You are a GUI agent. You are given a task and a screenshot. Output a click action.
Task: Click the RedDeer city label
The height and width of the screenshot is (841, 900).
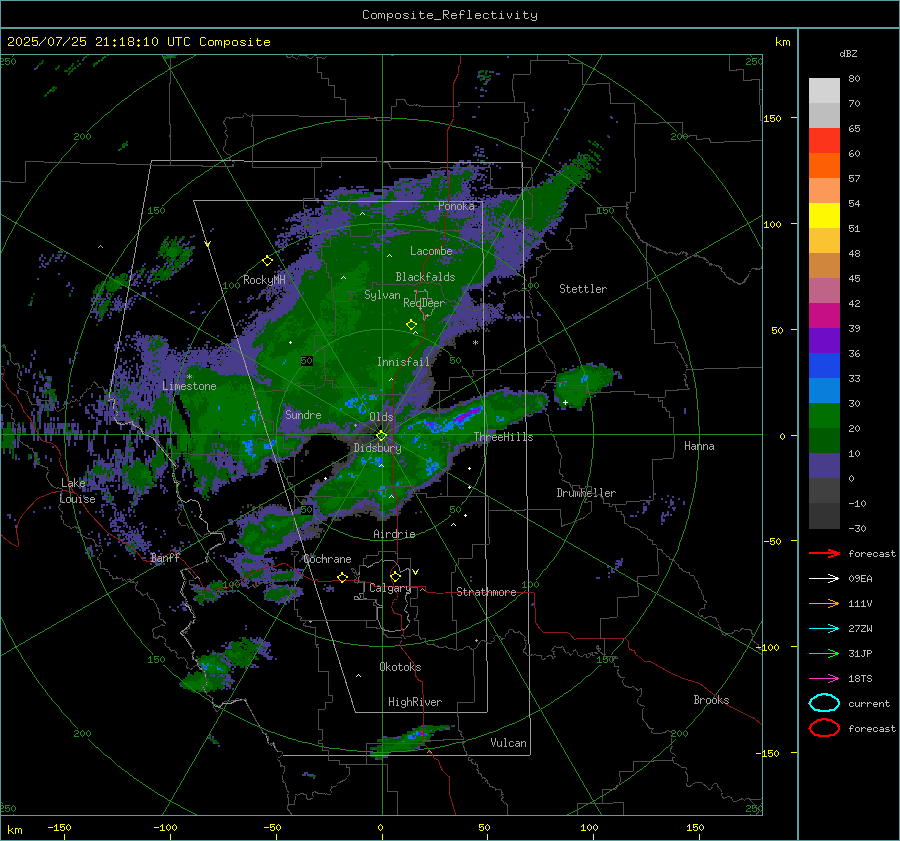tap(424, 303)
